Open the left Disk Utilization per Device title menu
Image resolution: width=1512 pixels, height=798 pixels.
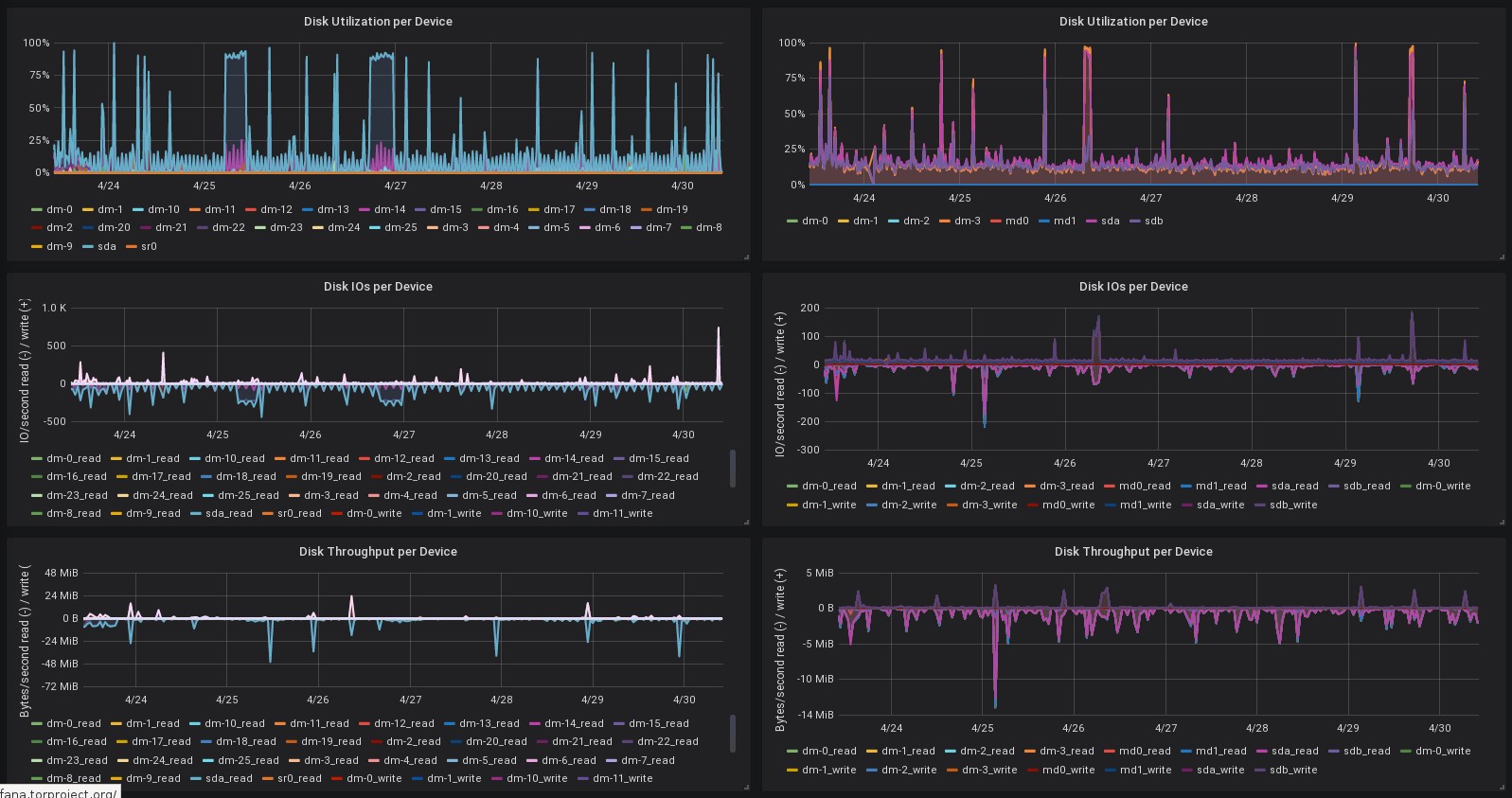click(x=378, y=22)
